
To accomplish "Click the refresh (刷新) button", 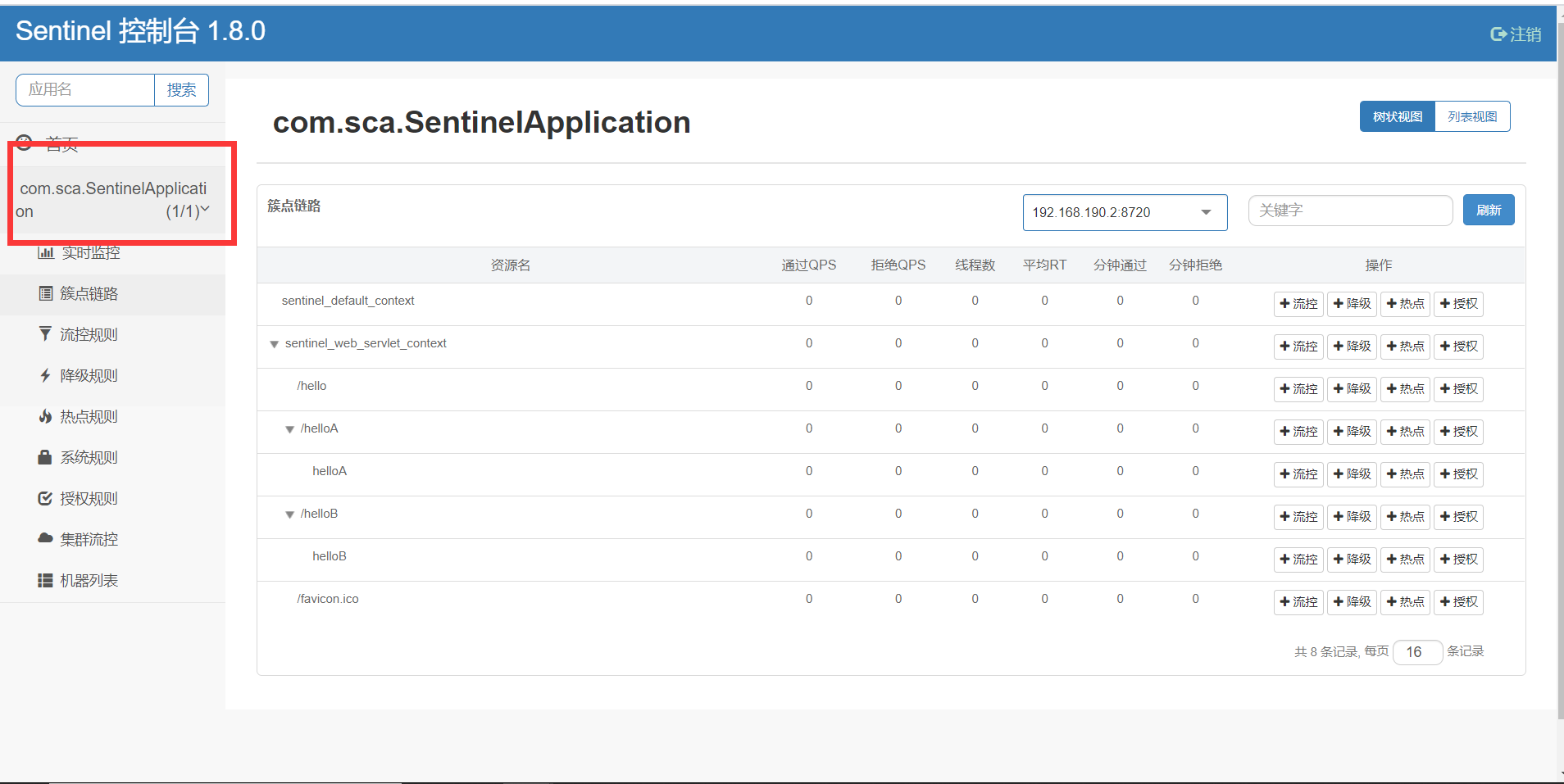I will (1488, 211).
